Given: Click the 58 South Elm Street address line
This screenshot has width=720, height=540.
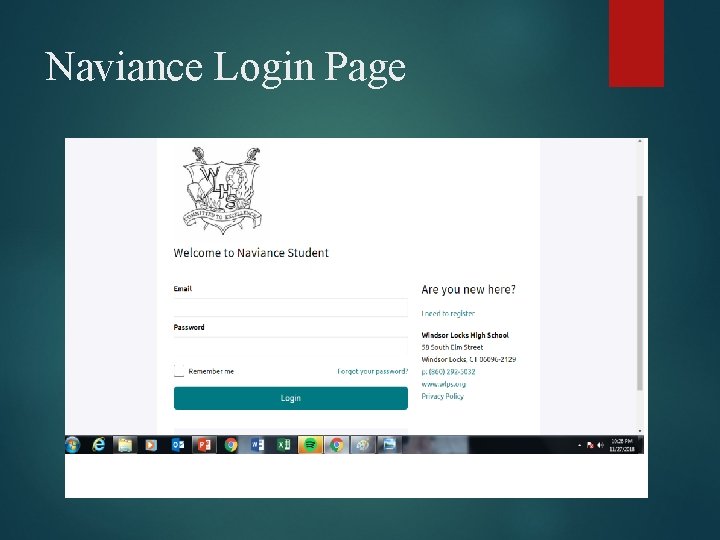Looking at the screenshot, I should point(452,347).
